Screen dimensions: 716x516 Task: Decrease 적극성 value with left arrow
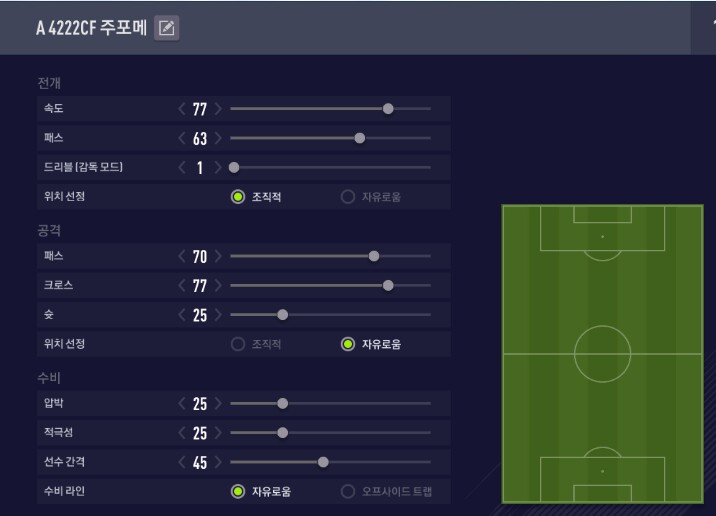[182, 433]
